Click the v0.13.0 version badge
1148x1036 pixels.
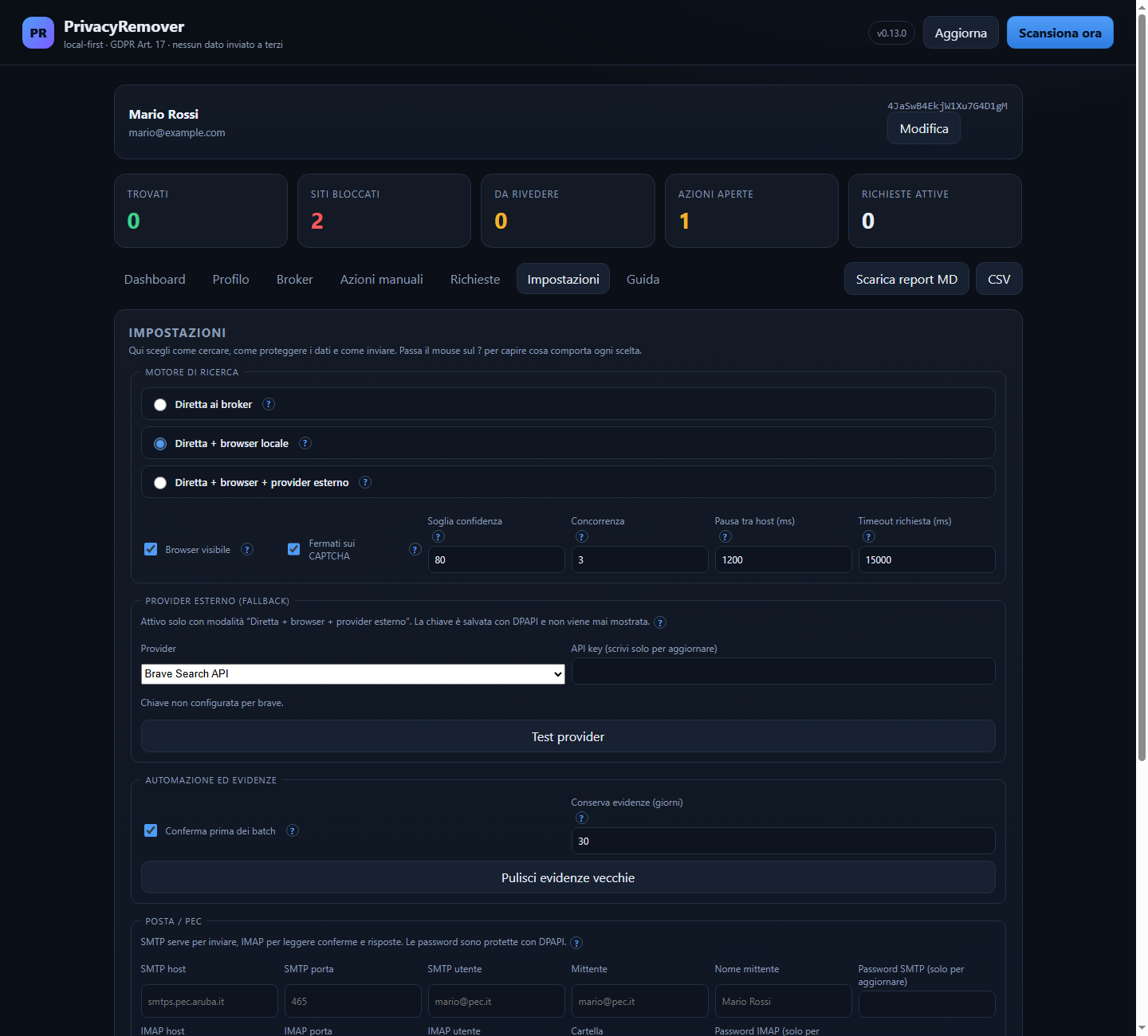[891, 33]
